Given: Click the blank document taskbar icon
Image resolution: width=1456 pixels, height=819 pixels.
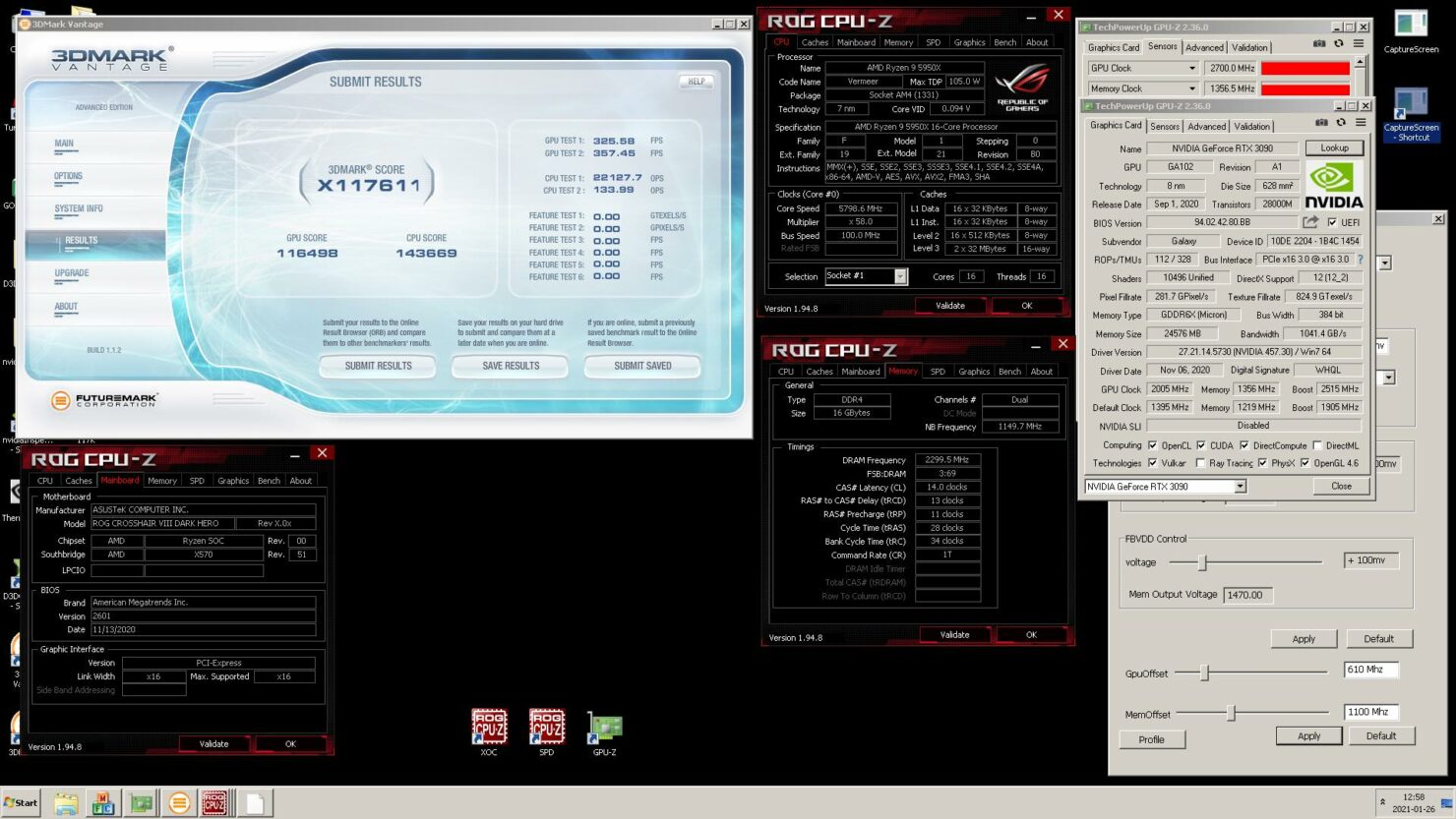Looking at the screenshot, I should pyautogui.click(x=254, y=803).
